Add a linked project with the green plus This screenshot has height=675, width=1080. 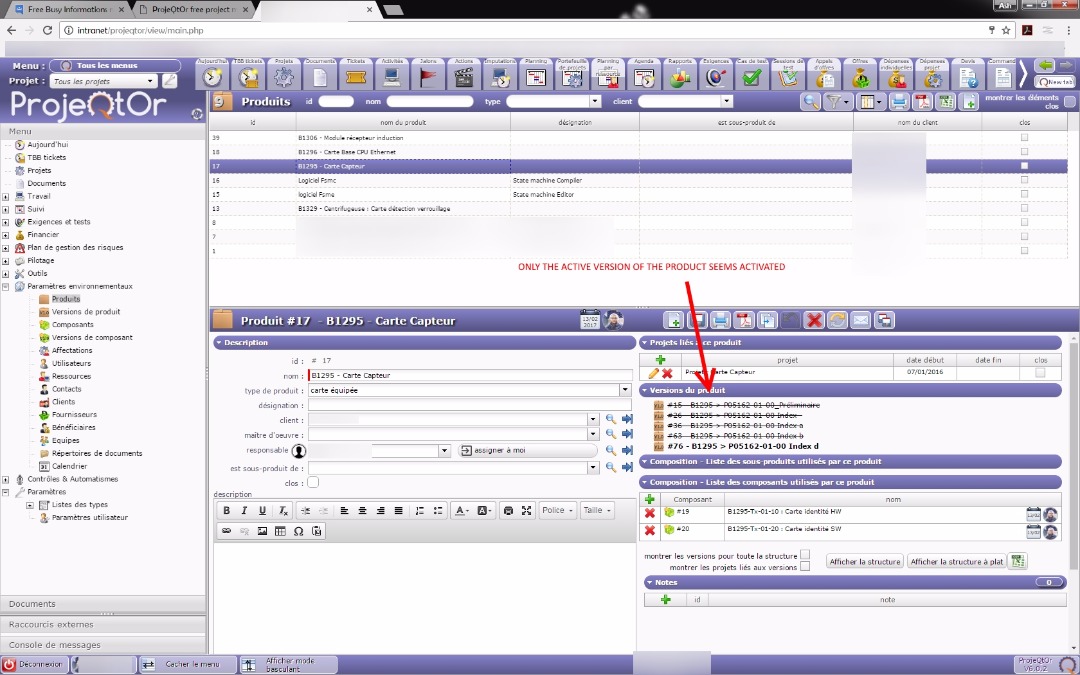(660, 360)
